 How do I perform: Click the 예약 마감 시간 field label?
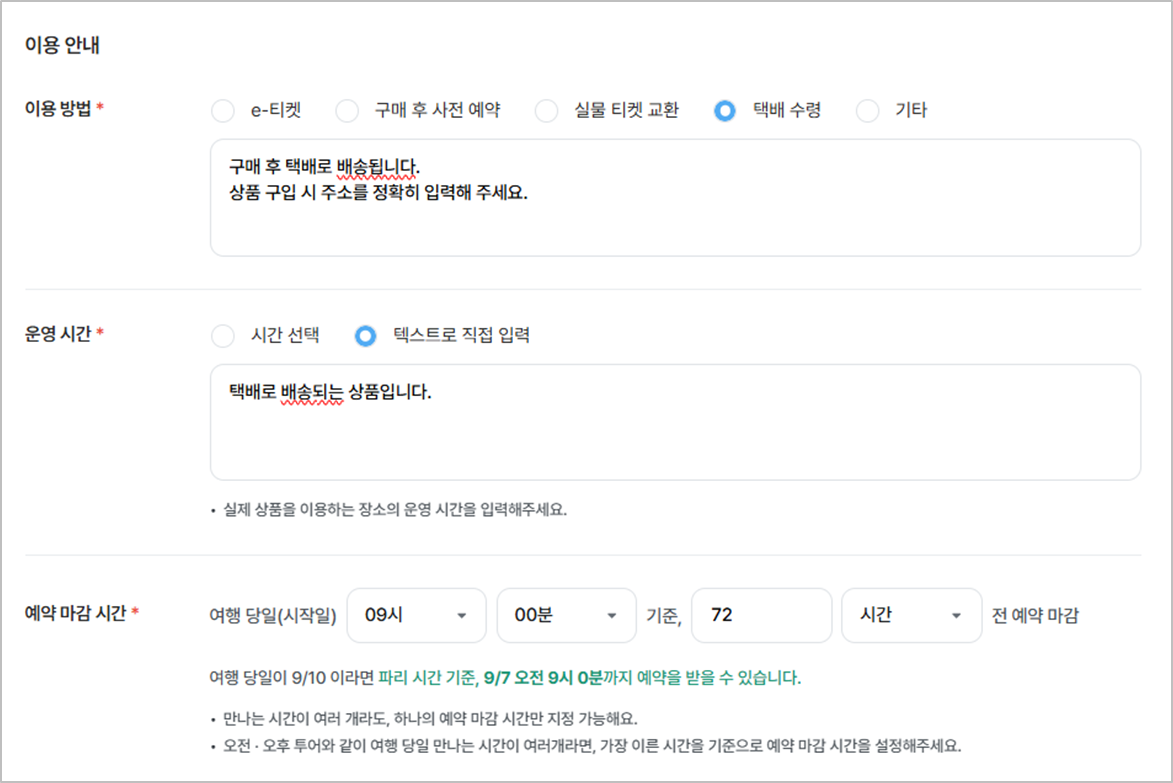click(x=74, y=614)
